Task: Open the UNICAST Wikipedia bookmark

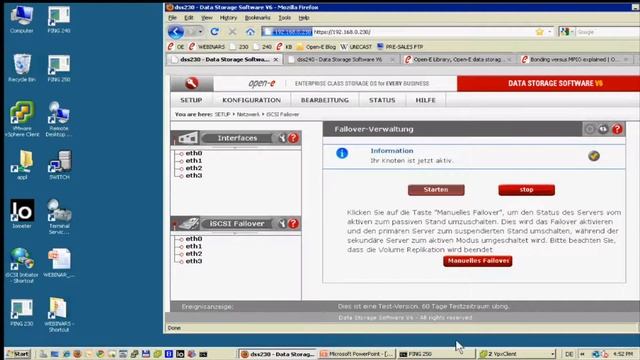Action: (356, 47)
